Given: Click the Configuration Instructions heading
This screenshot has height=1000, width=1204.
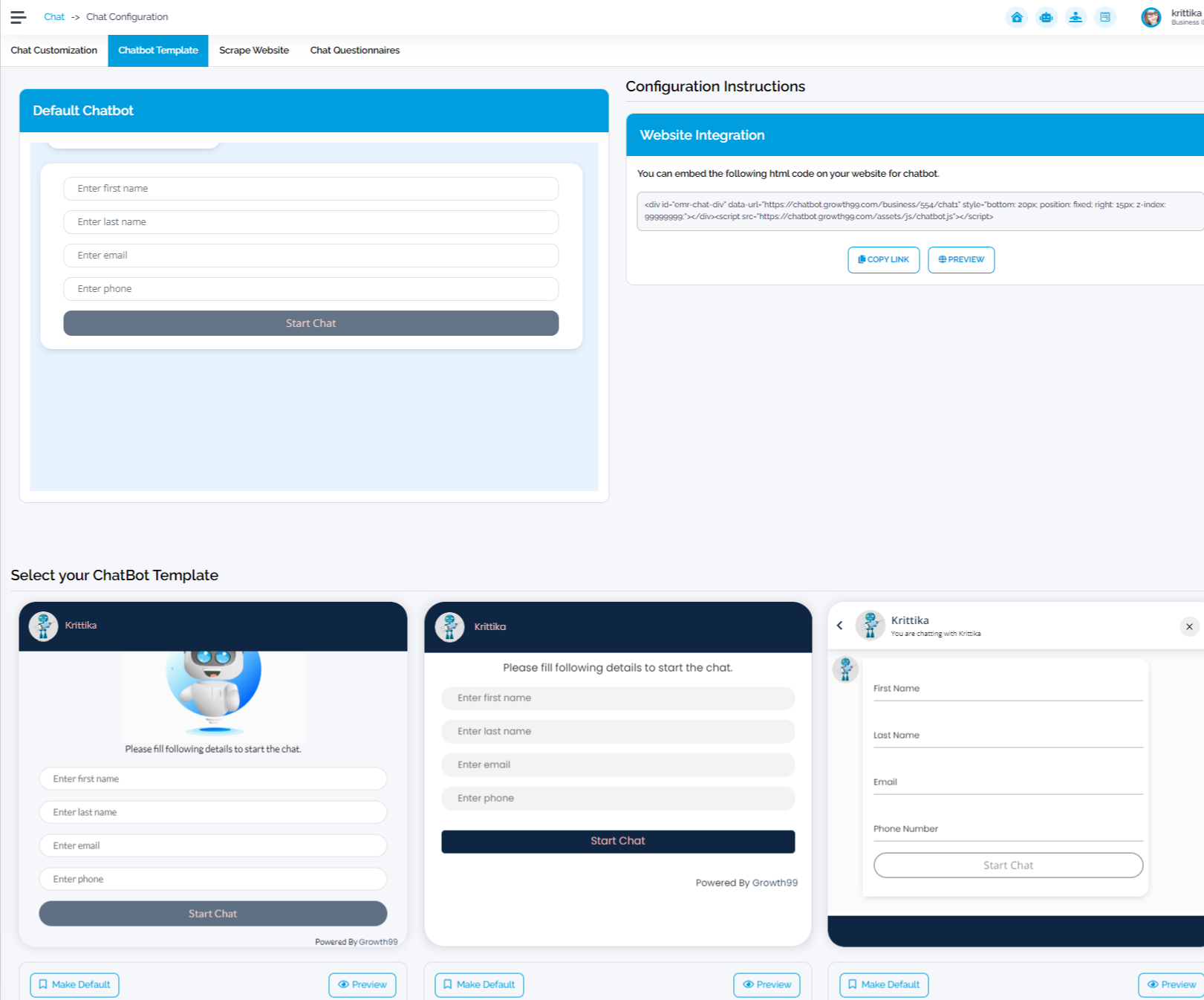Looking at the screenshot, I should [715, 86].
